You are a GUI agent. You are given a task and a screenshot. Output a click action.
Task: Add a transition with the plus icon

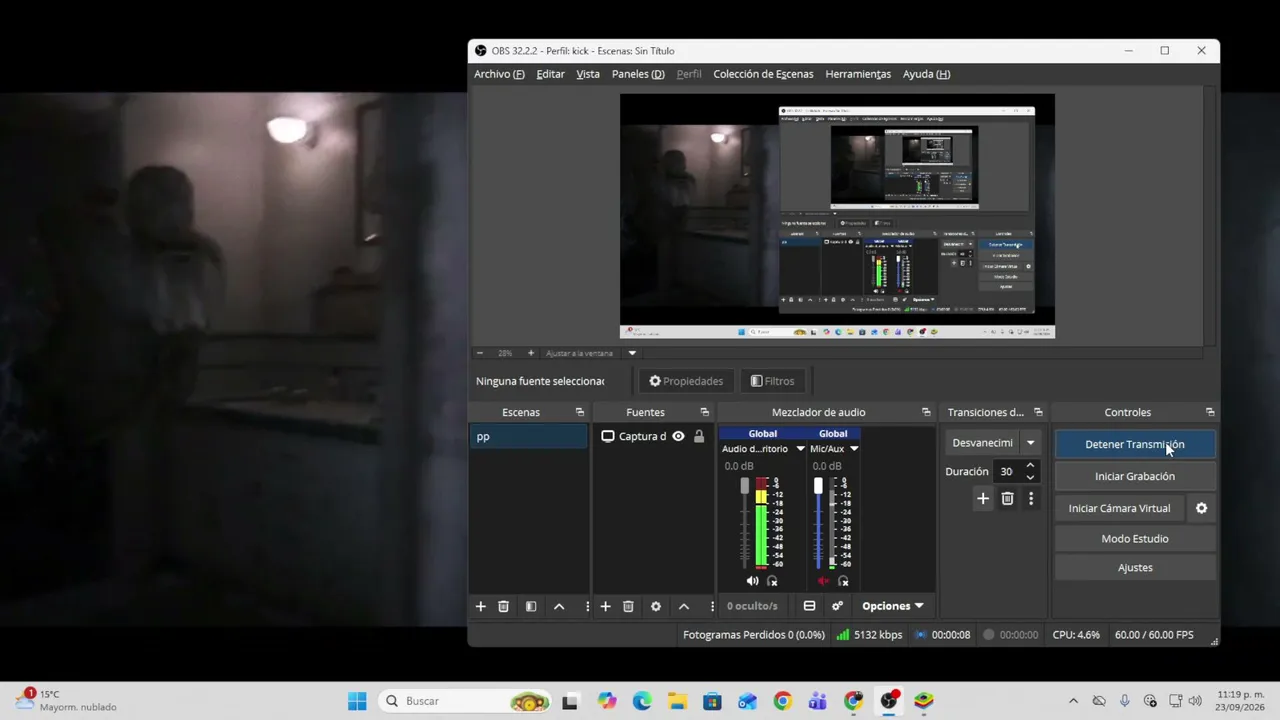pos(983,498)
